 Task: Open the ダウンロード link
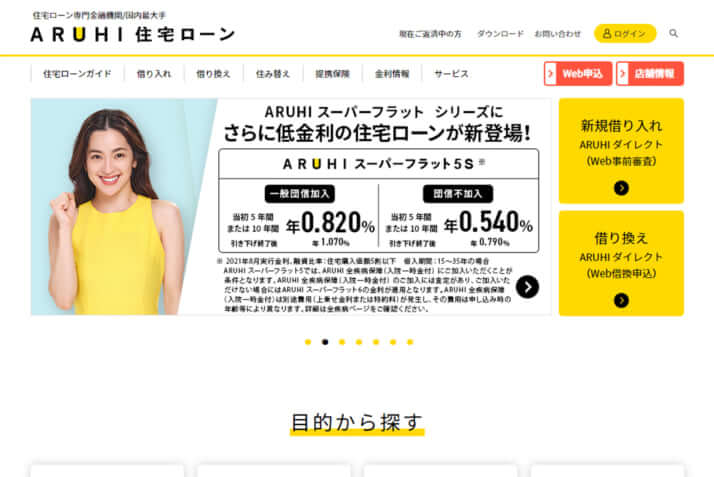[500, 34]
